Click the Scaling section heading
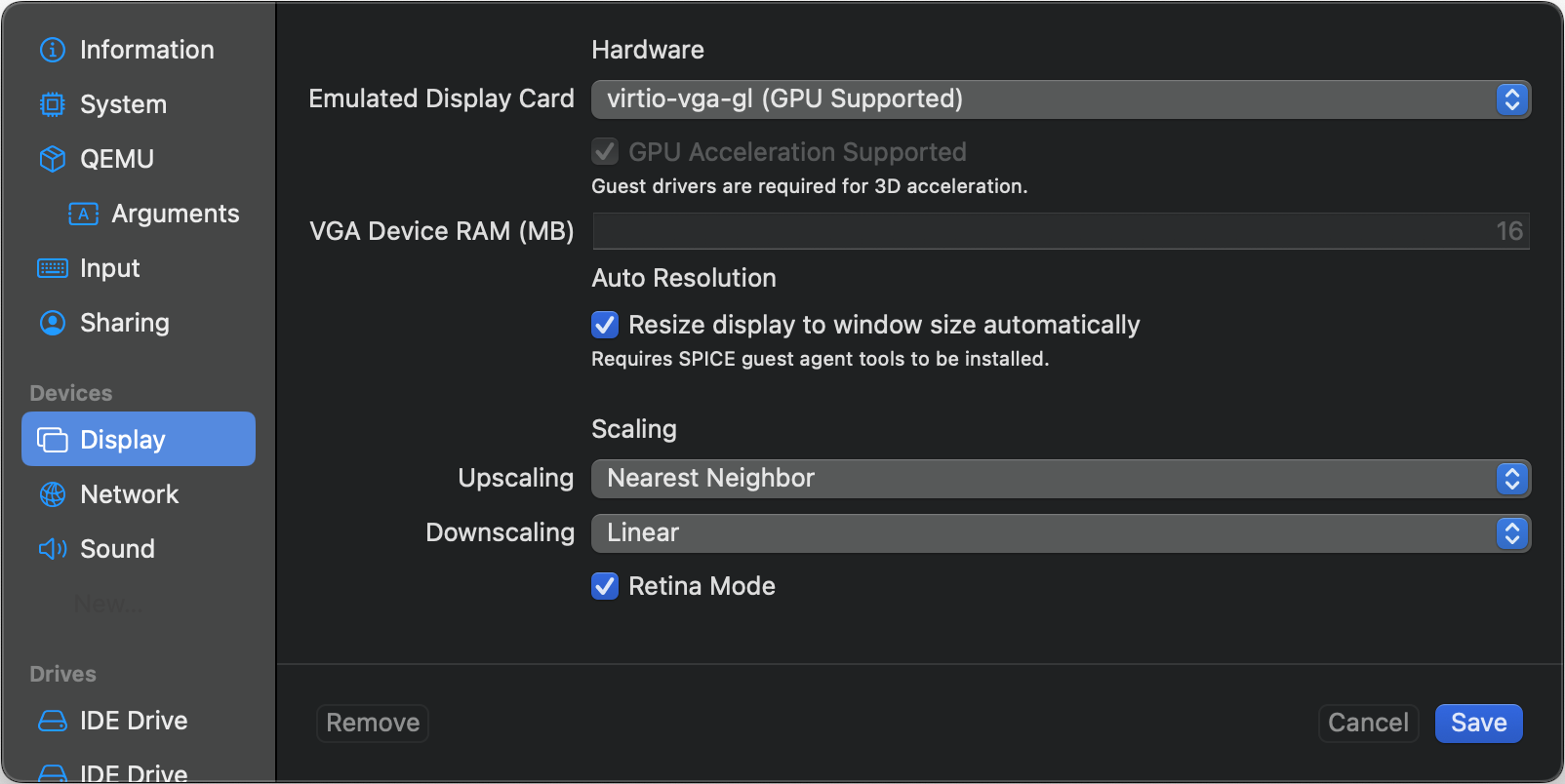 pyautogui.click(x=634, y=429)
